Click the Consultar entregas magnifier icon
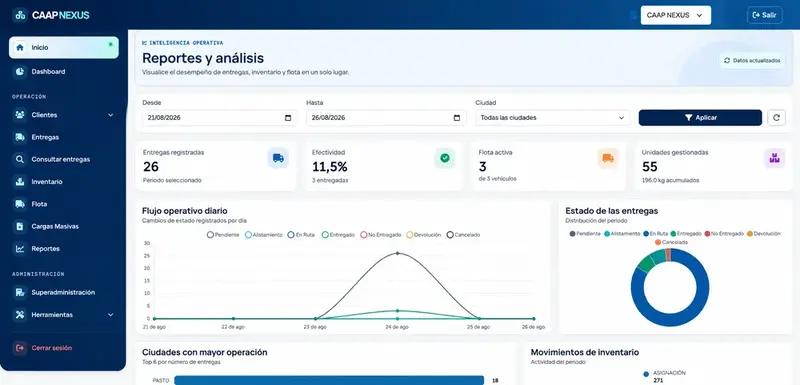 point(20,159)
